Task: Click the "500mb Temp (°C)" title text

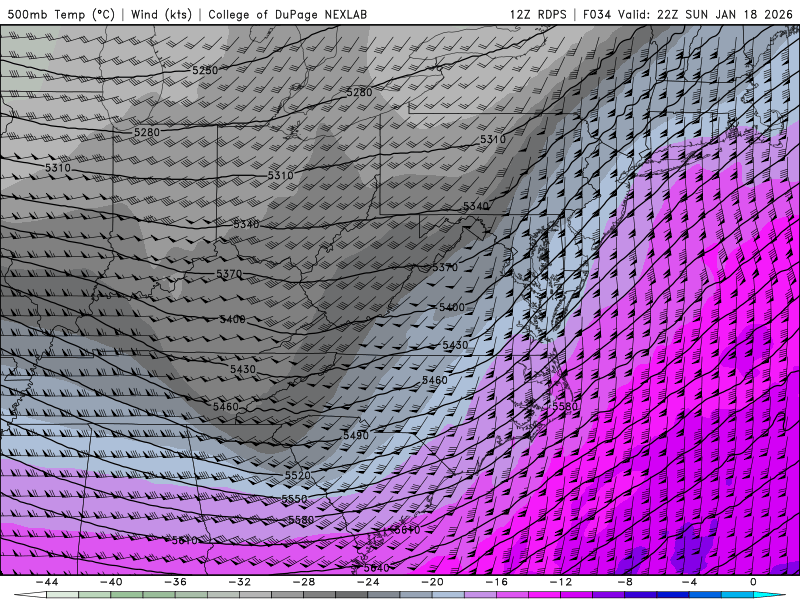Action: point(61,14)
